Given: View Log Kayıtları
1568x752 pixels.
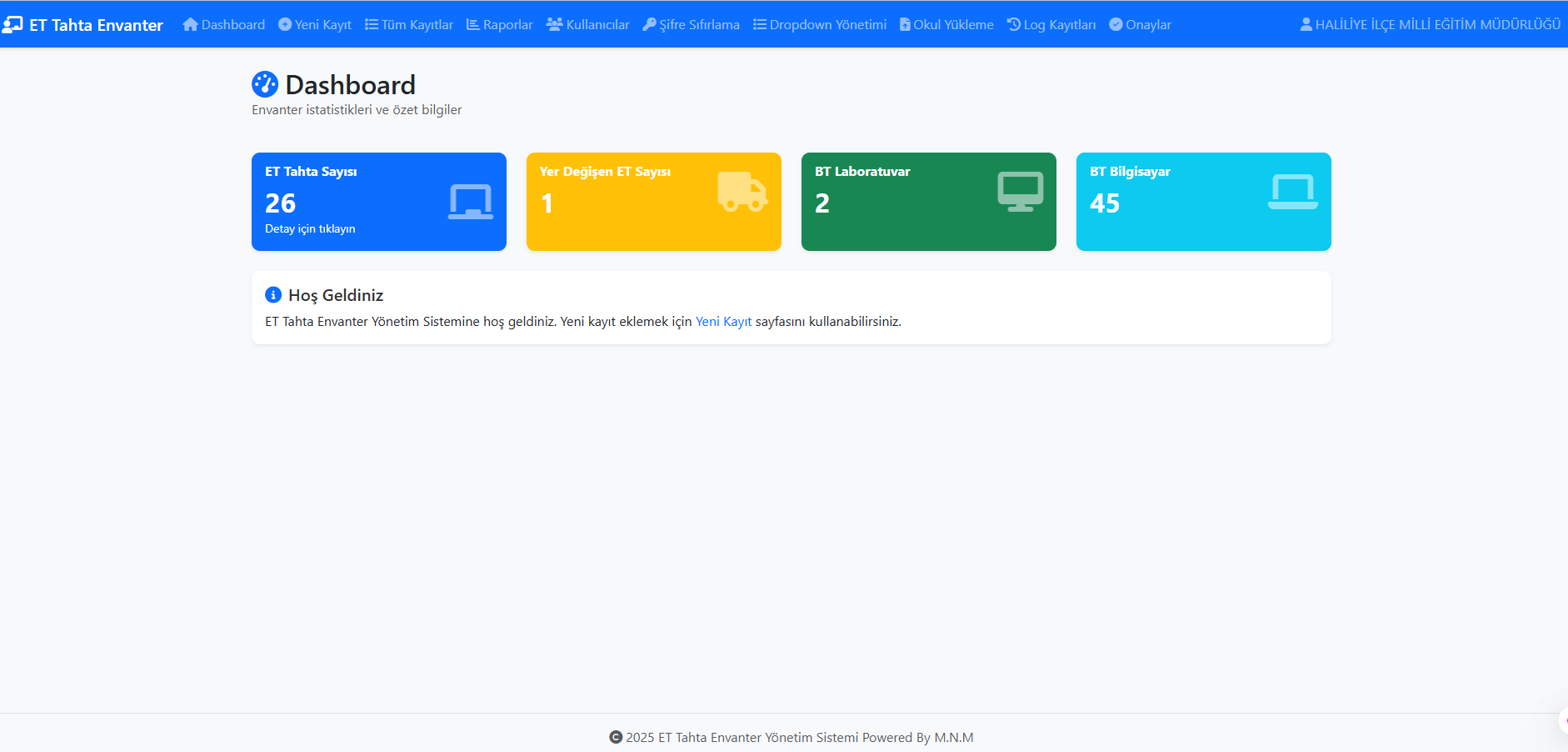Looking at the screenshot, I should (x=1051, y=25).
